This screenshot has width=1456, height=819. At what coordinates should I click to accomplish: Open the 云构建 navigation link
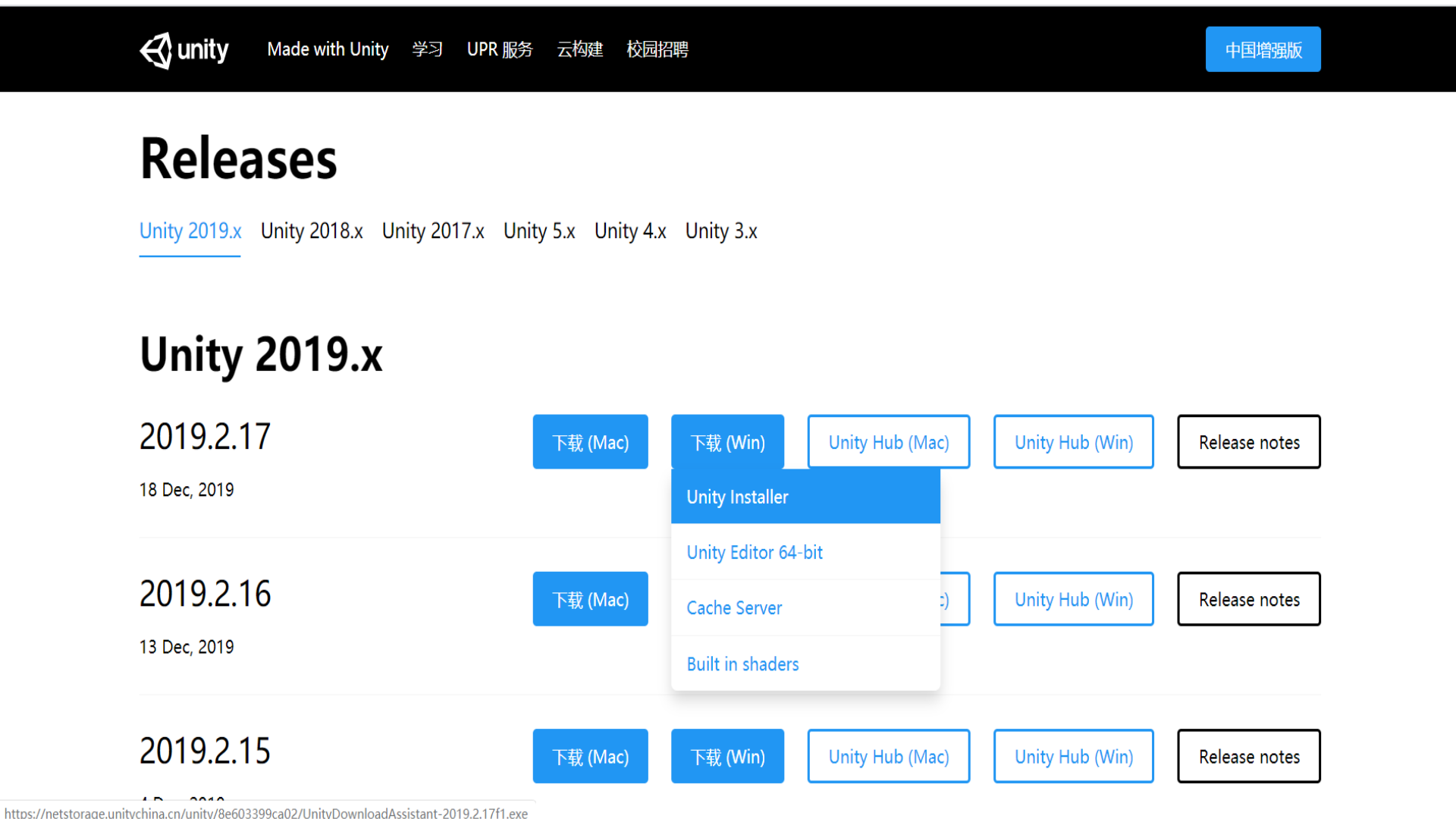click(579, 50)
